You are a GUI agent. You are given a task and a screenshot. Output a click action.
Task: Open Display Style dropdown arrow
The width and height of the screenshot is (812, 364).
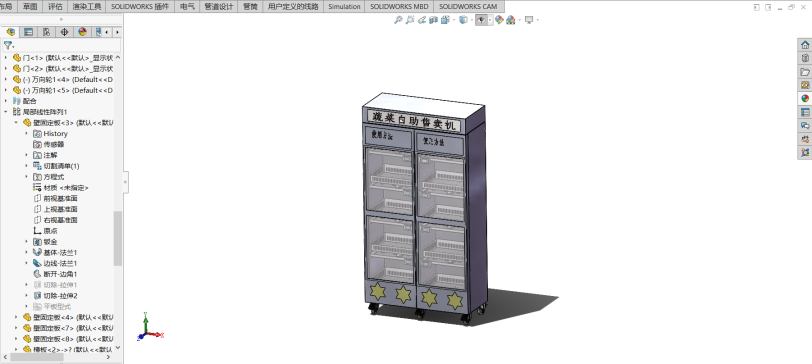pyautogui.click(x=472, y=20)
